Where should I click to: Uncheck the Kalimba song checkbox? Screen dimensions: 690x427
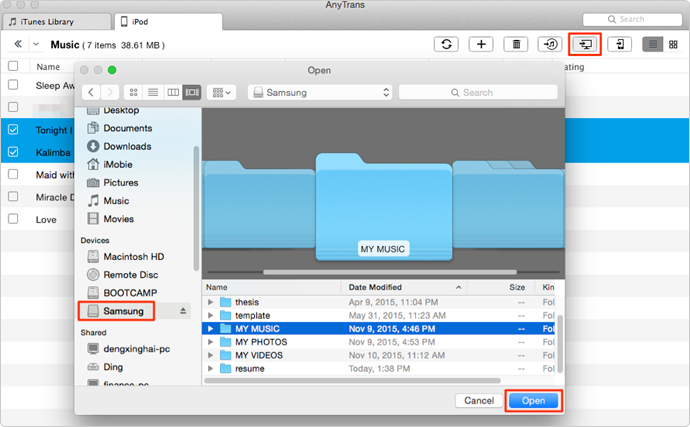[13, 152]
